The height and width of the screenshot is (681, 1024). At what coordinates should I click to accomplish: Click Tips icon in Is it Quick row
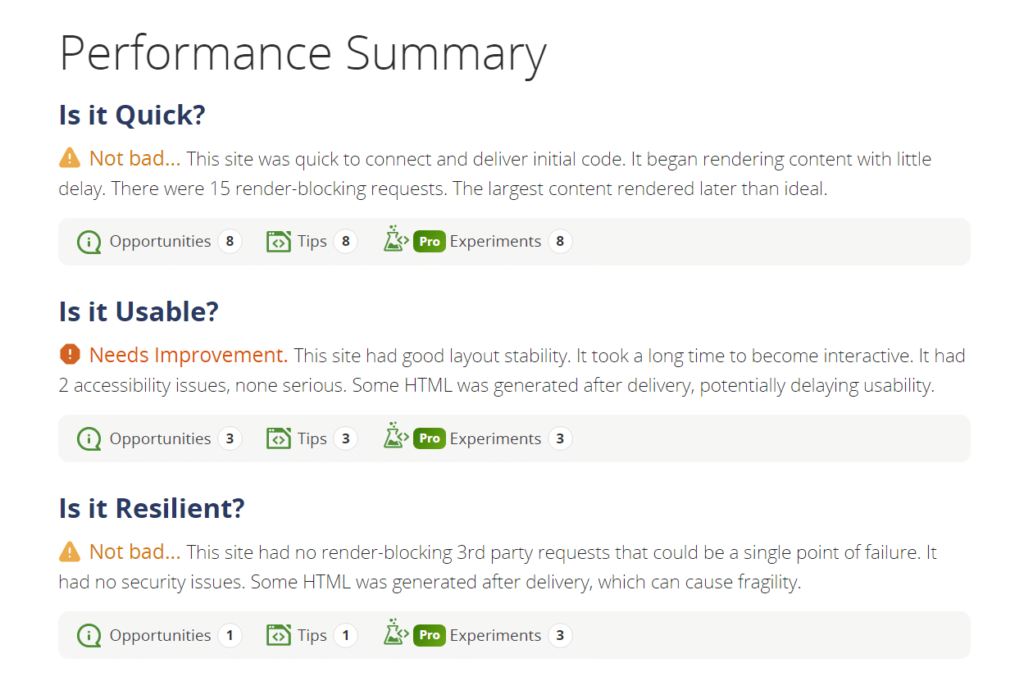(x=277, y=241)
